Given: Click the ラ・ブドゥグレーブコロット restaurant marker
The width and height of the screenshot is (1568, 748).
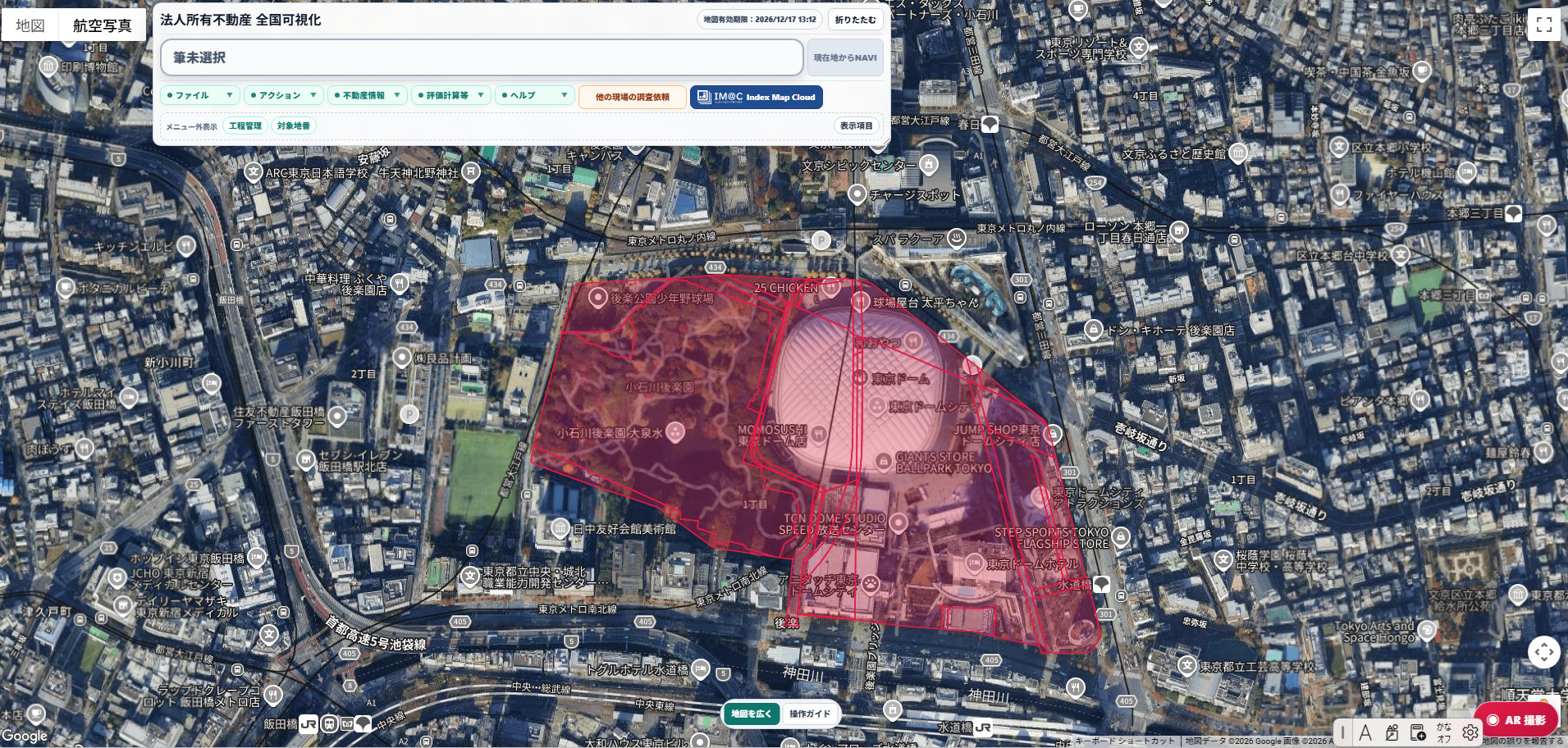Looking at the screenshot, I should [272, 695].
